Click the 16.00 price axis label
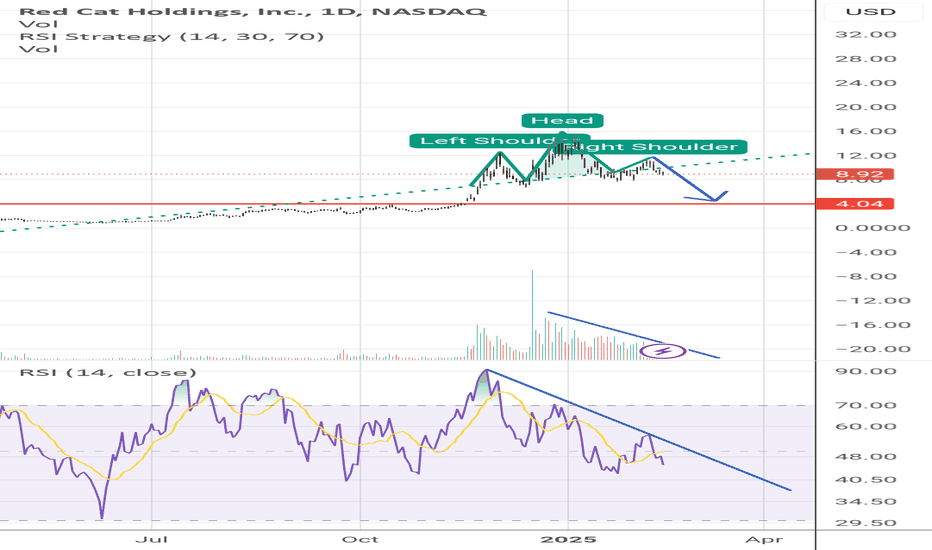 coord(865,131)
